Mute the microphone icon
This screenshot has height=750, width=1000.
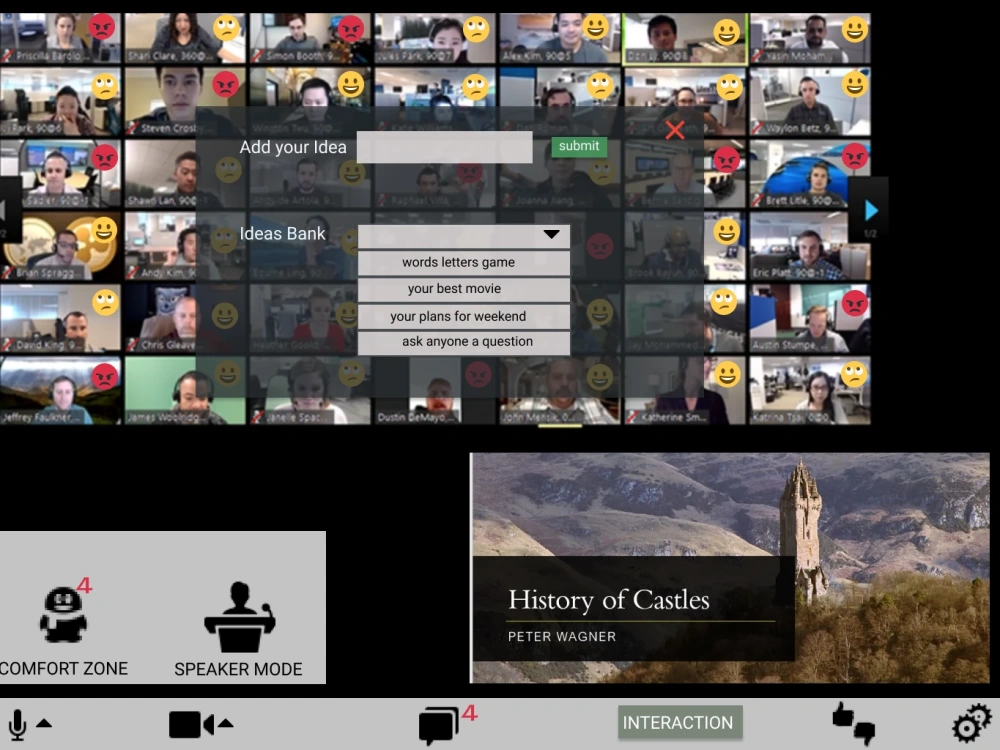[x=18, y=724]
